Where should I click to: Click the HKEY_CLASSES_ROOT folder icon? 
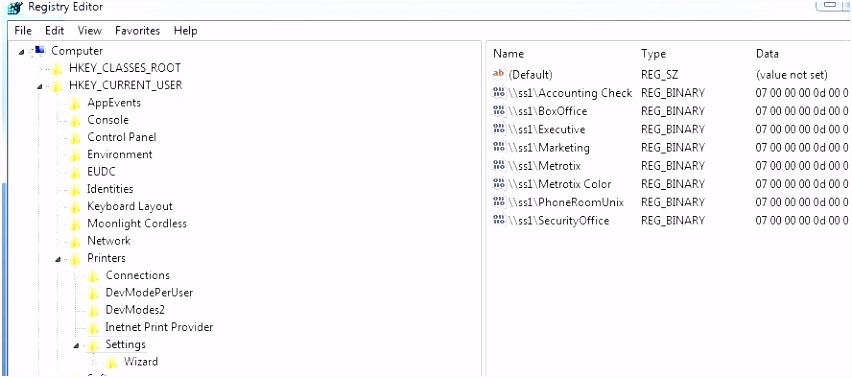(57, 68)
